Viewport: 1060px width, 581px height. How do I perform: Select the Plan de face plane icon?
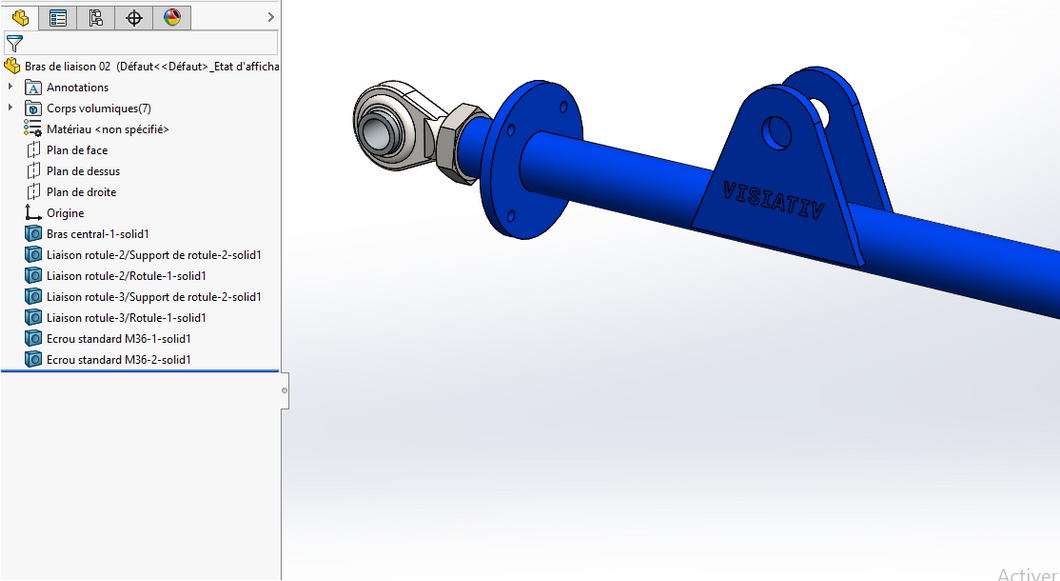click(33, 150)
